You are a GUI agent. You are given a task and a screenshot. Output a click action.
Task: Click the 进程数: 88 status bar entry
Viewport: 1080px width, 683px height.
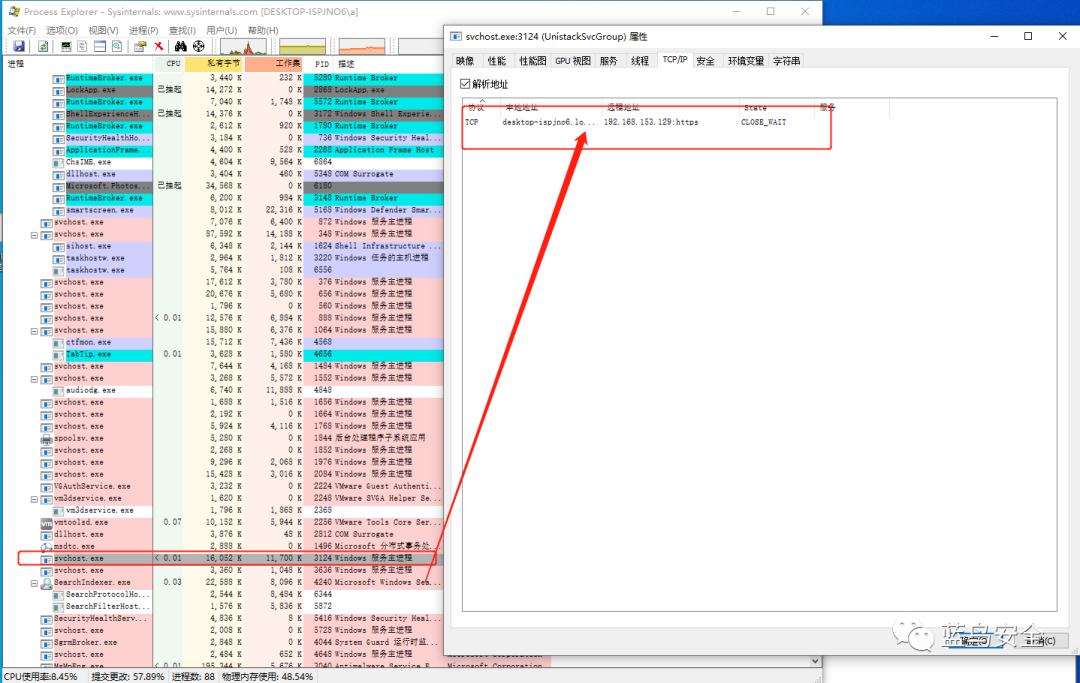tap(194, 677)
